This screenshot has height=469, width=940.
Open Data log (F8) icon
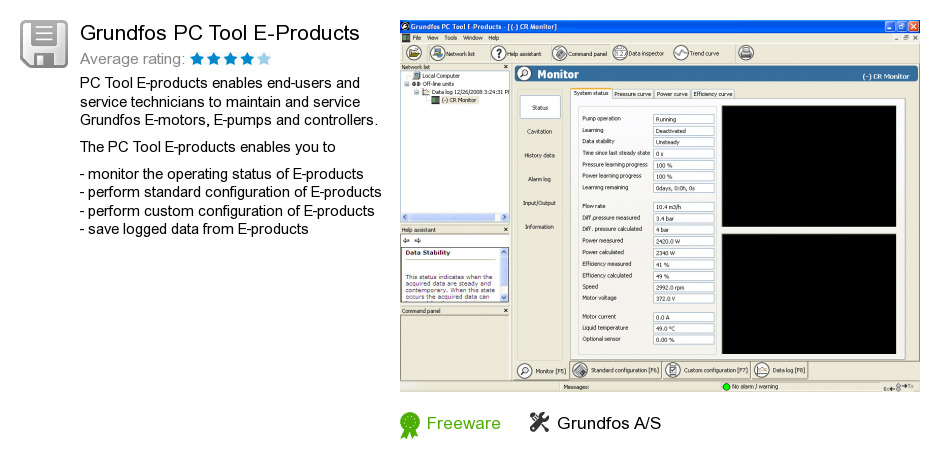tap(761, 370)
